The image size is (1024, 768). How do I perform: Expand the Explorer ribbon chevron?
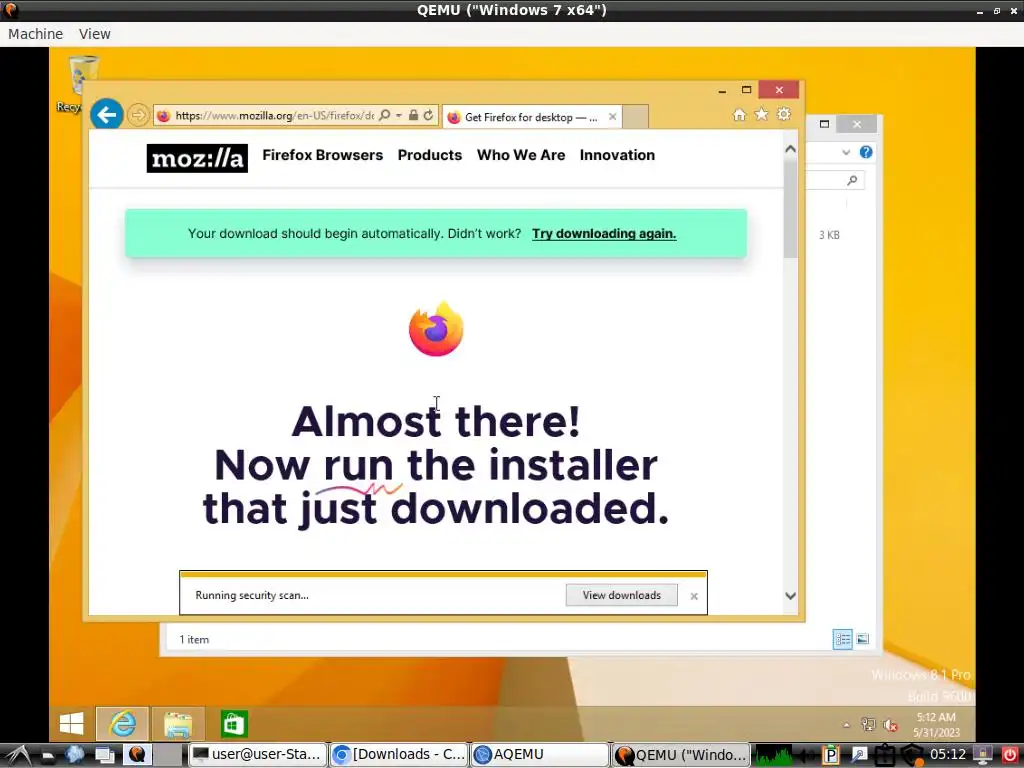coord(846,153)
